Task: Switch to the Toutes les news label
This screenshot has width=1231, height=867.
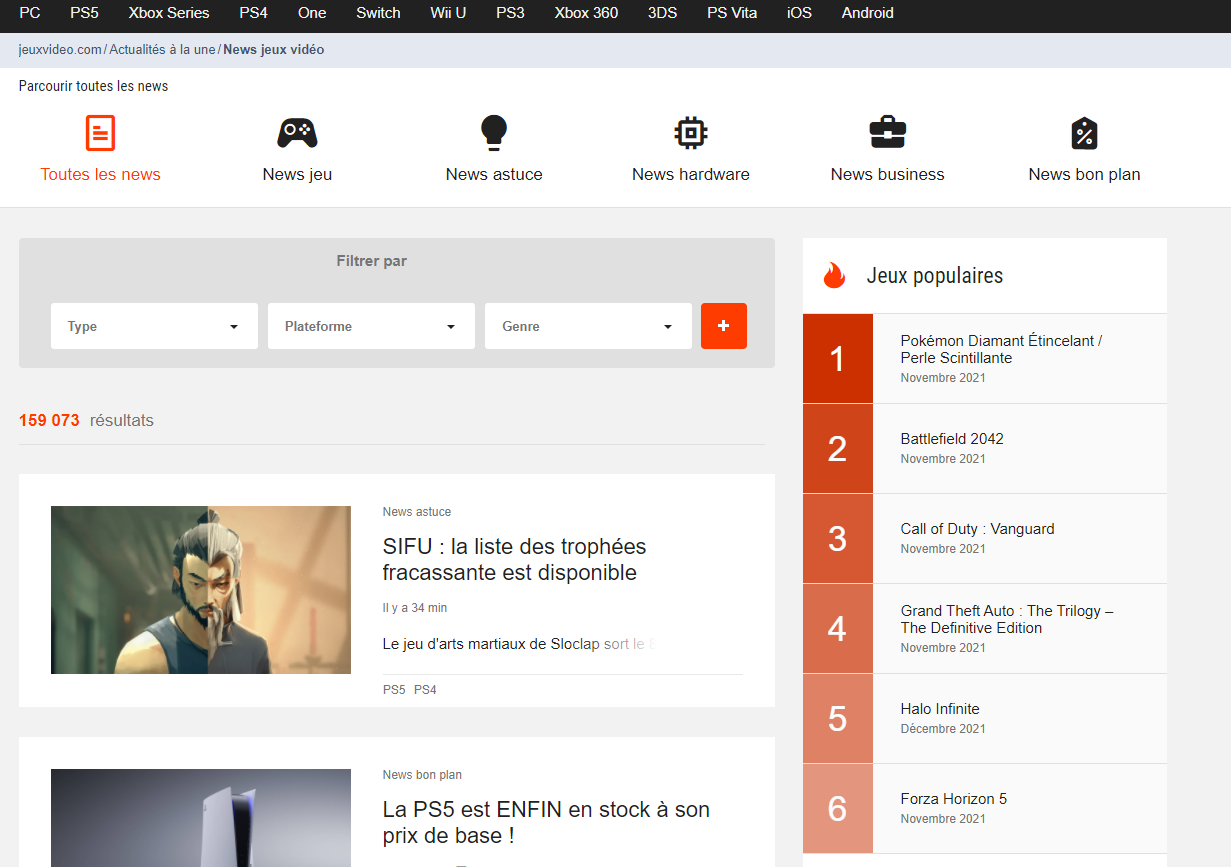Action: (x=100, y=174)
